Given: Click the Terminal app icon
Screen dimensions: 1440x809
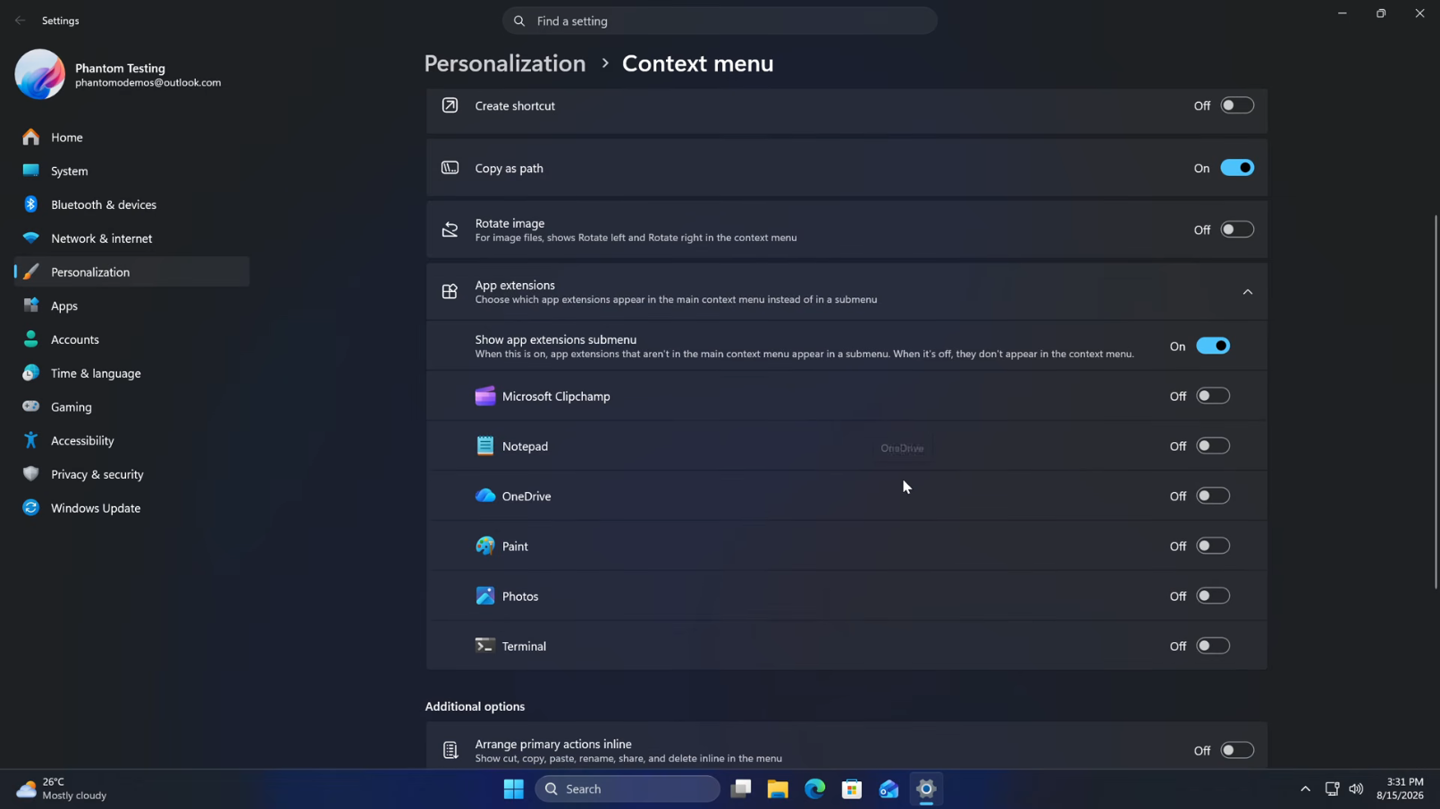Looking at the screenshot, I should click(x=485, y=646).
